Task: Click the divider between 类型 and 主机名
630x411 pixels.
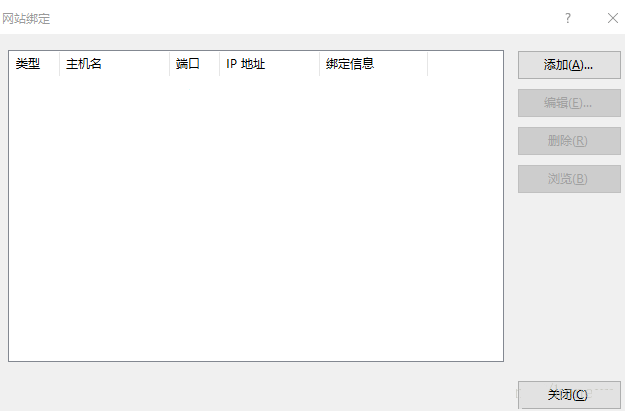Action: coord(60,64)
